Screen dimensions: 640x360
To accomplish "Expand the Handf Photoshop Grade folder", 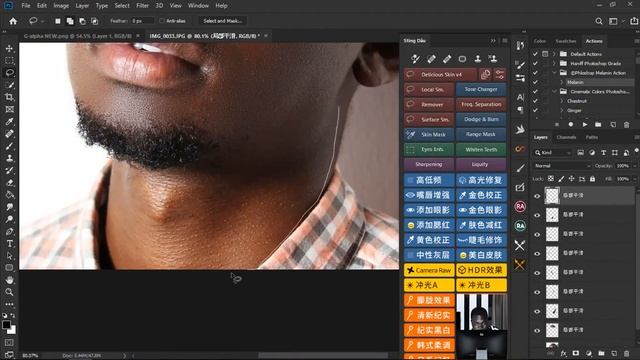I will pos(554,63).
